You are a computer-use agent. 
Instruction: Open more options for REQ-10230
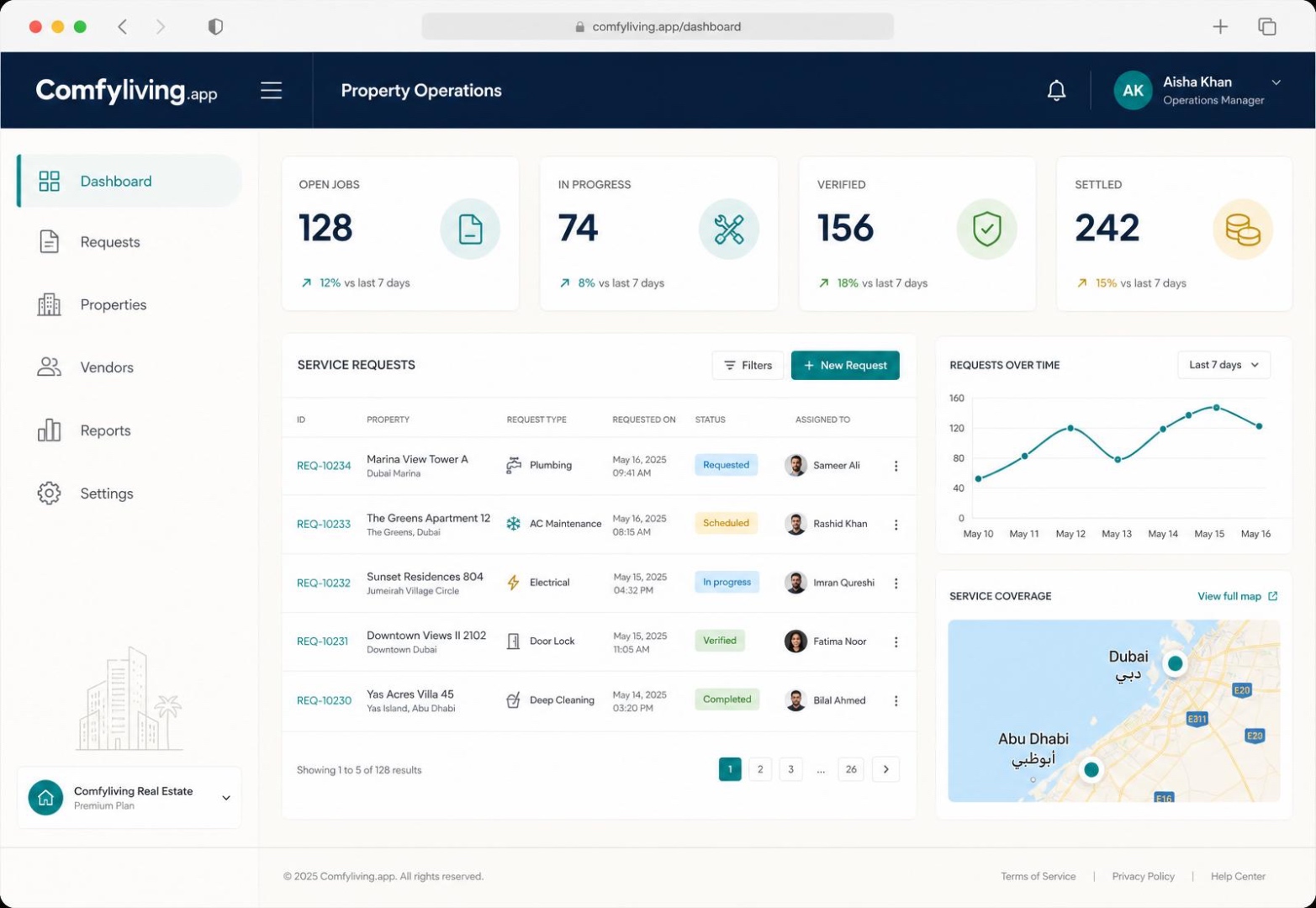pyautogui.click(x=896, y=700)
